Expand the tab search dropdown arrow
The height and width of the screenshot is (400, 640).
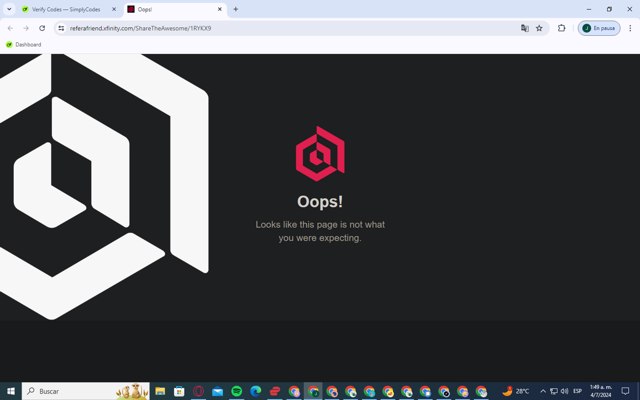pyautogui.click(x=9, y=9)
